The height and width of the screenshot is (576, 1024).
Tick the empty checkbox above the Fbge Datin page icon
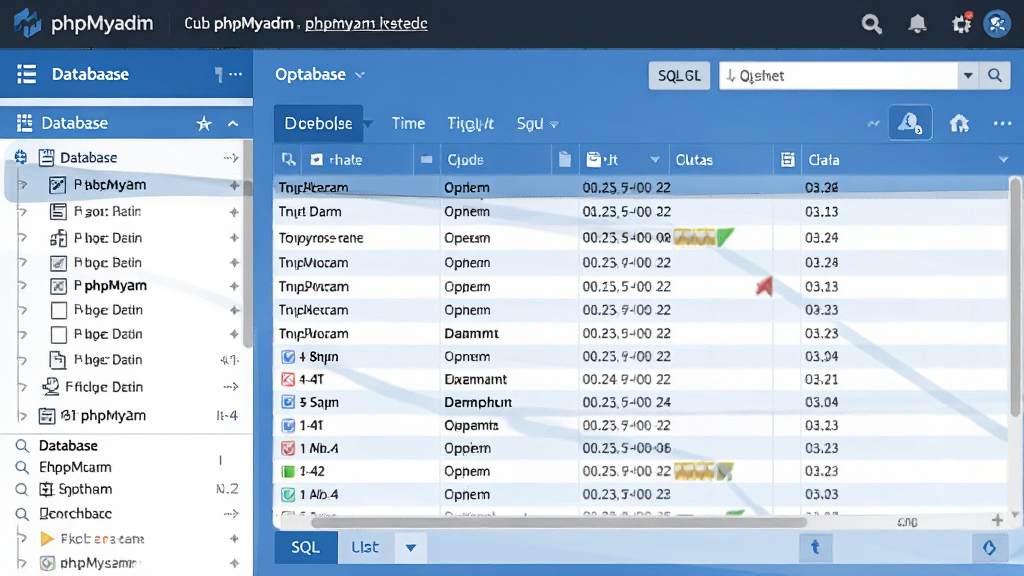(59, 334)
